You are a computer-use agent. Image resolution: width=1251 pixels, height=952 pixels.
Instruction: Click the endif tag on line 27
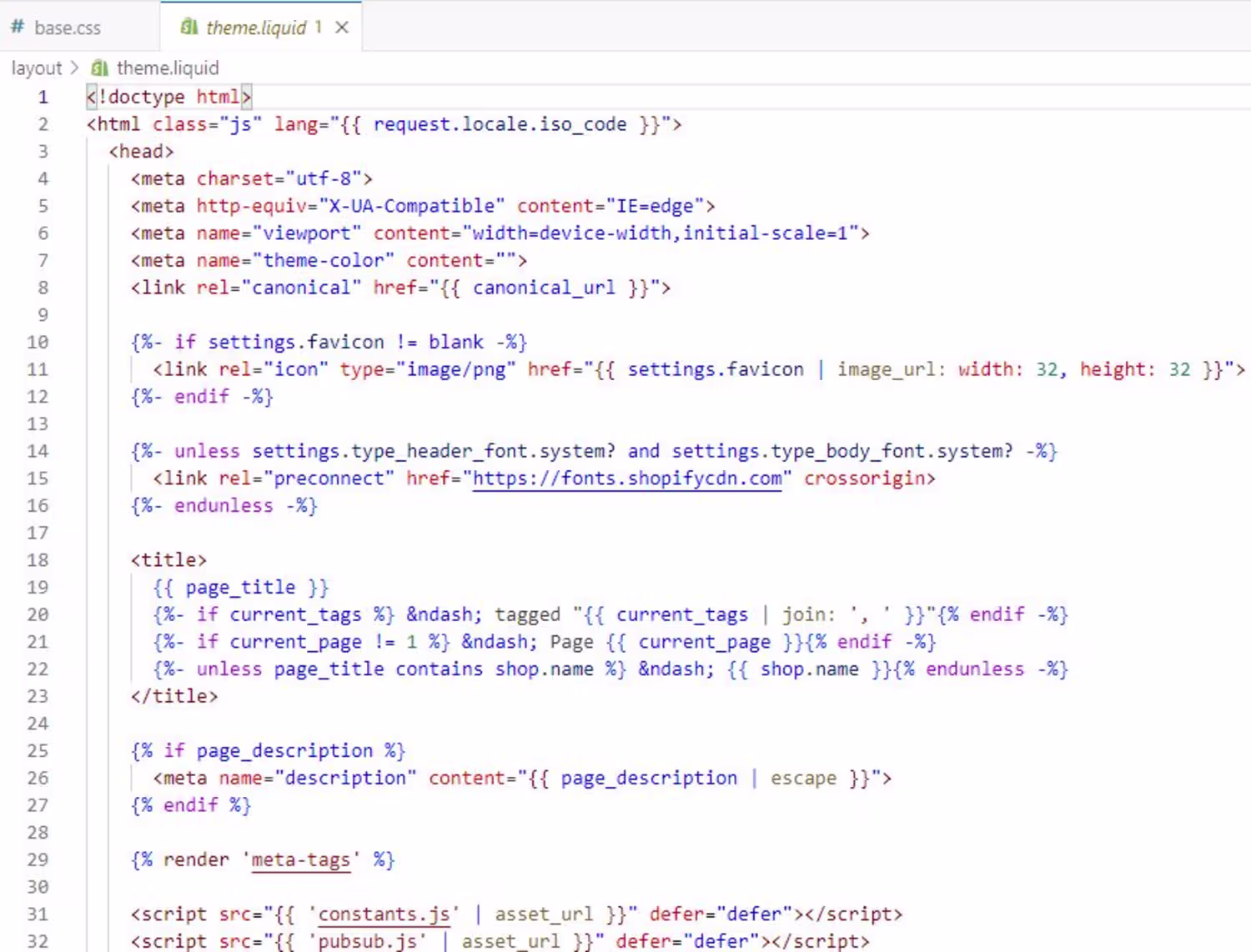[190, 805]
